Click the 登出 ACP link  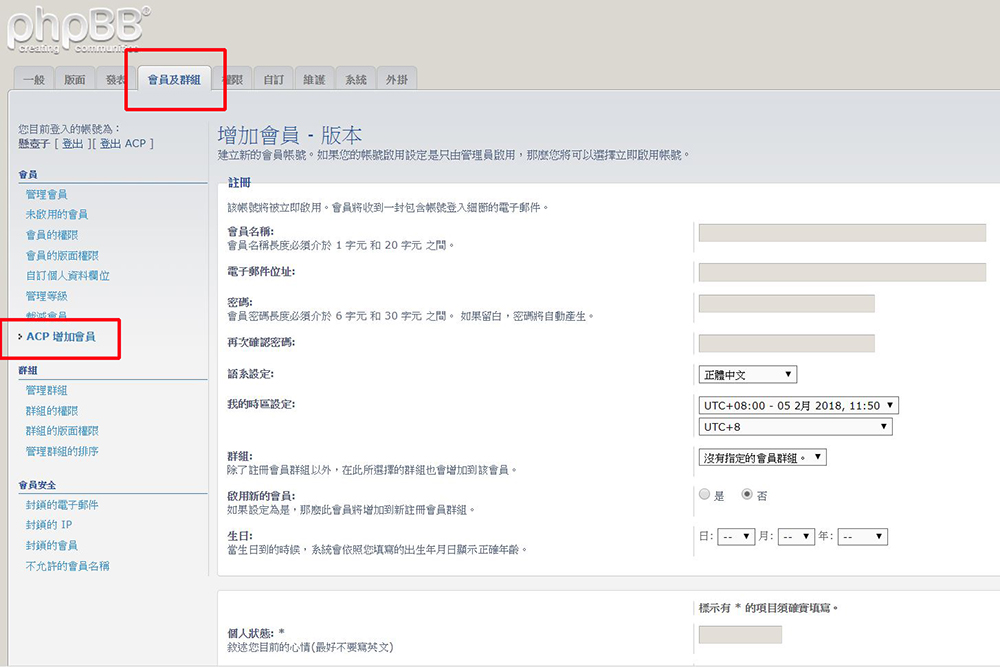123,143
